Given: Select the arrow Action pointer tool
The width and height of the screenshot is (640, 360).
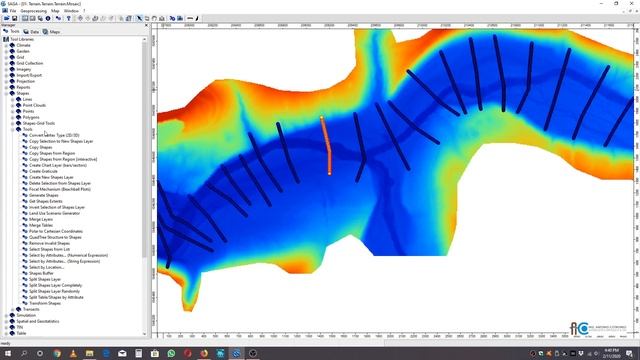Looking at the screenshot, I should point(139,18).
